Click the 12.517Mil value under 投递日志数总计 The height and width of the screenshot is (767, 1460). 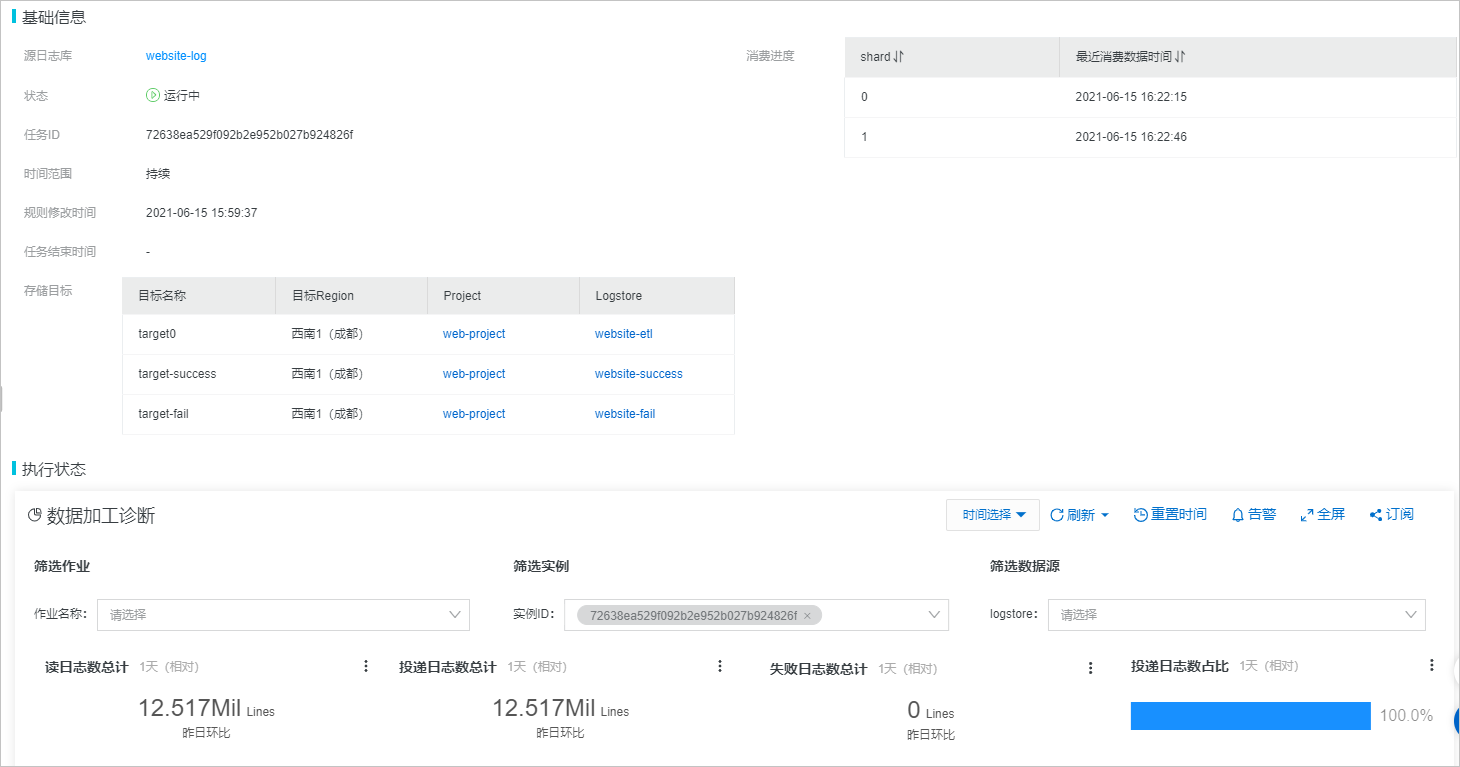pyautogui.click(x=544, y=709)
